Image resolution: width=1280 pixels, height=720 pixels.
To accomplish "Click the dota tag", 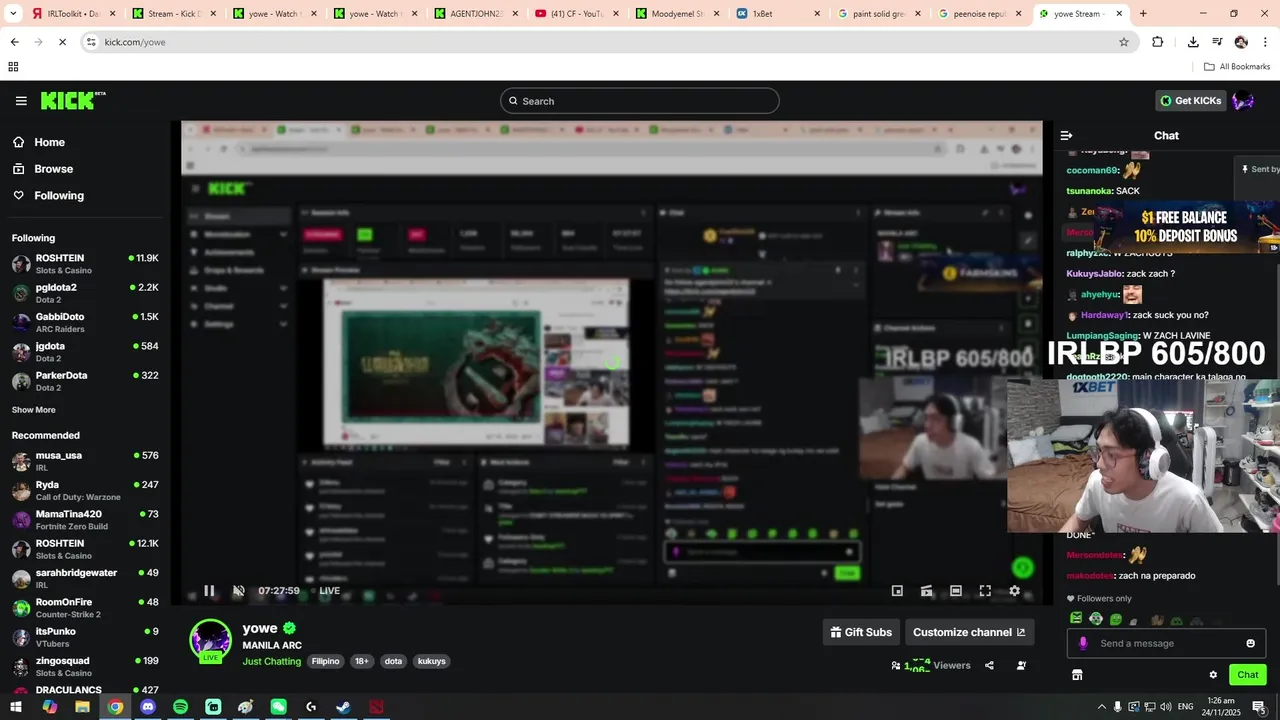I will [x=393, y=661].
